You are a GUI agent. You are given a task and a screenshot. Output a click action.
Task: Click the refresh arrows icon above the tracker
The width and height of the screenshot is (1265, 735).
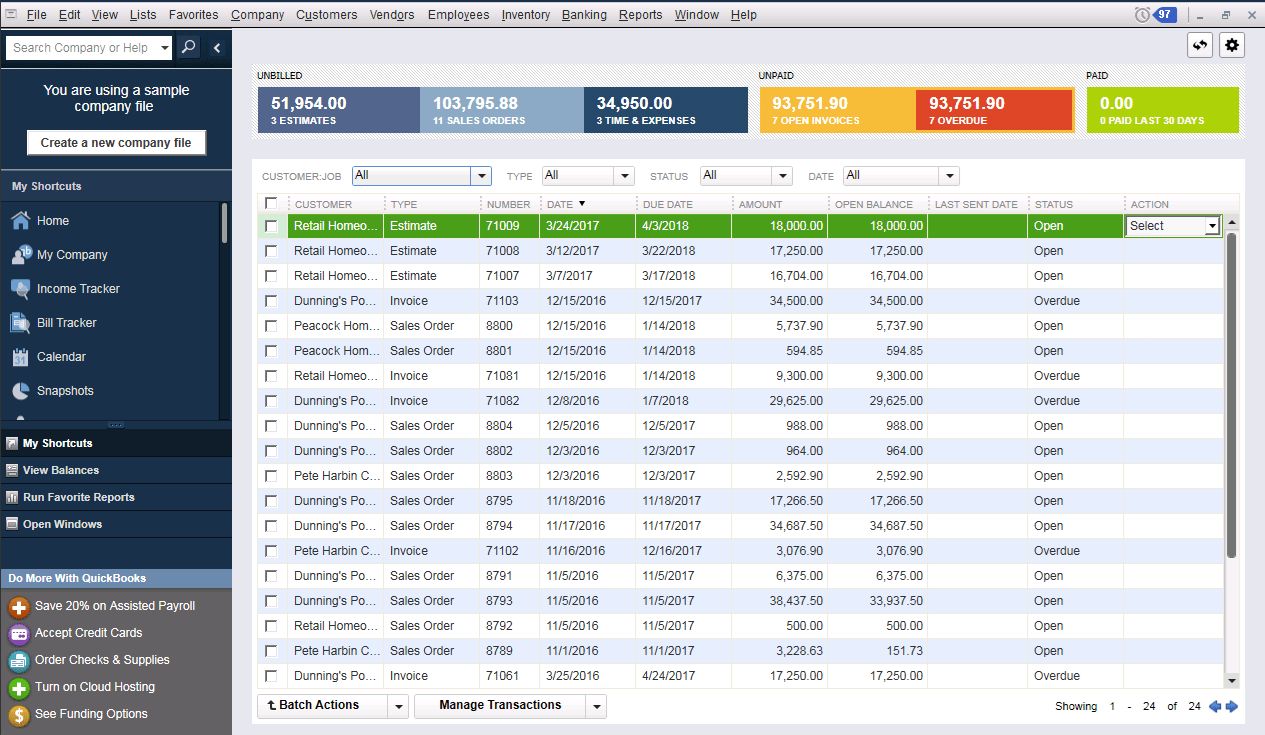point(1199,45)
